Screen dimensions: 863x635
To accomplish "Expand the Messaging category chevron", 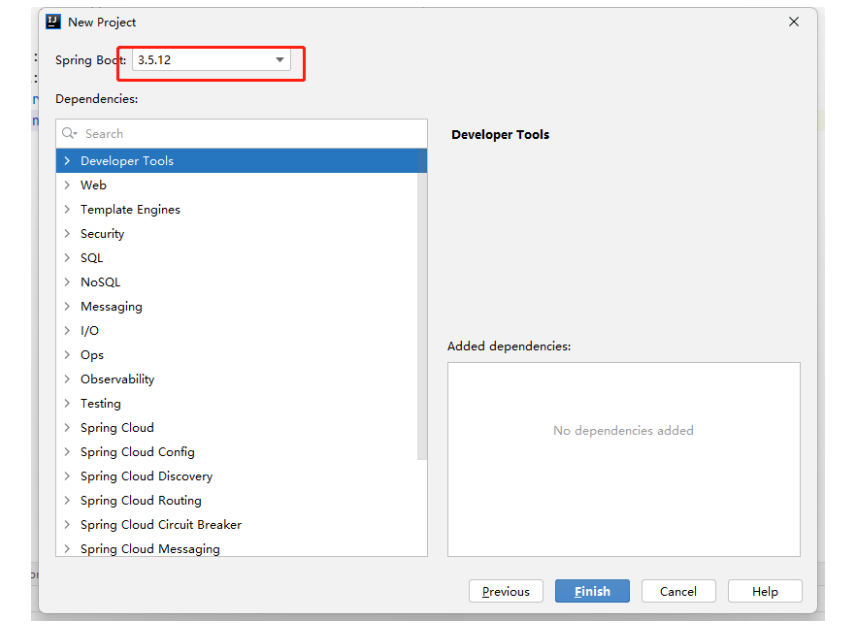I will pos(67,306).
